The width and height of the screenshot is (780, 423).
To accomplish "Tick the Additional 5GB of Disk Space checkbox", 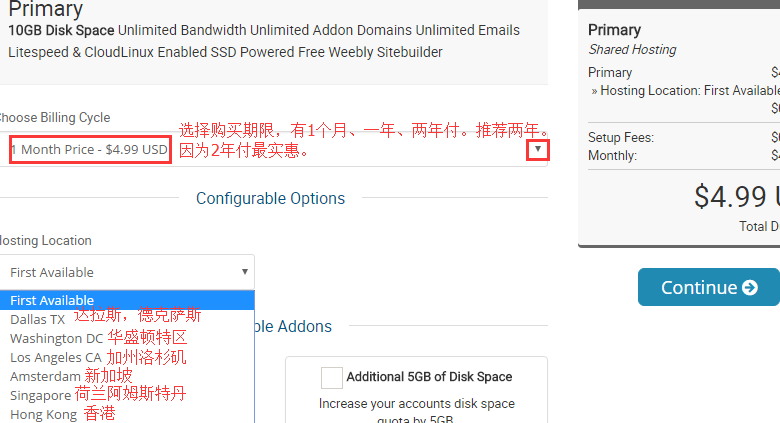I will 332,377.
